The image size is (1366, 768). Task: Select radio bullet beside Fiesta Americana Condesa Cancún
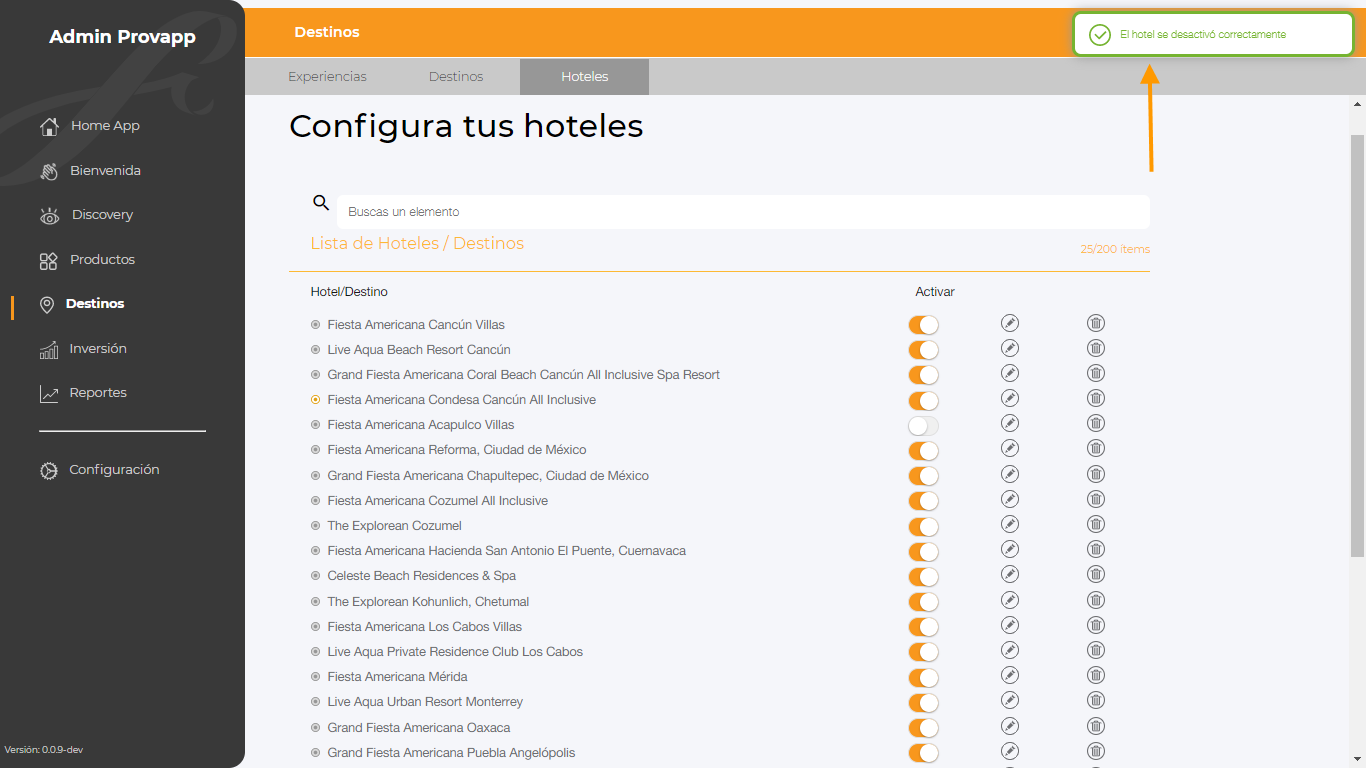tap(315, 399)
